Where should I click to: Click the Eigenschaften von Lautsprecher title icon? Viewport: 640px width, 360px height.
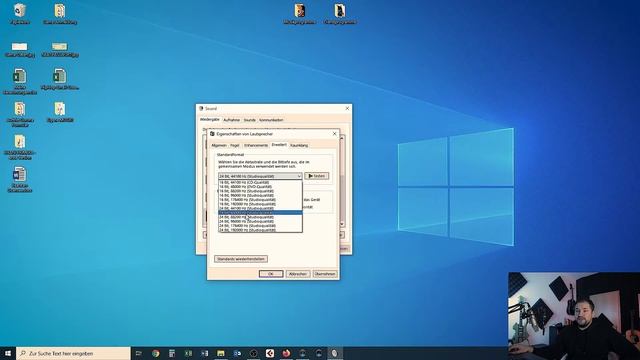point(212,133)
